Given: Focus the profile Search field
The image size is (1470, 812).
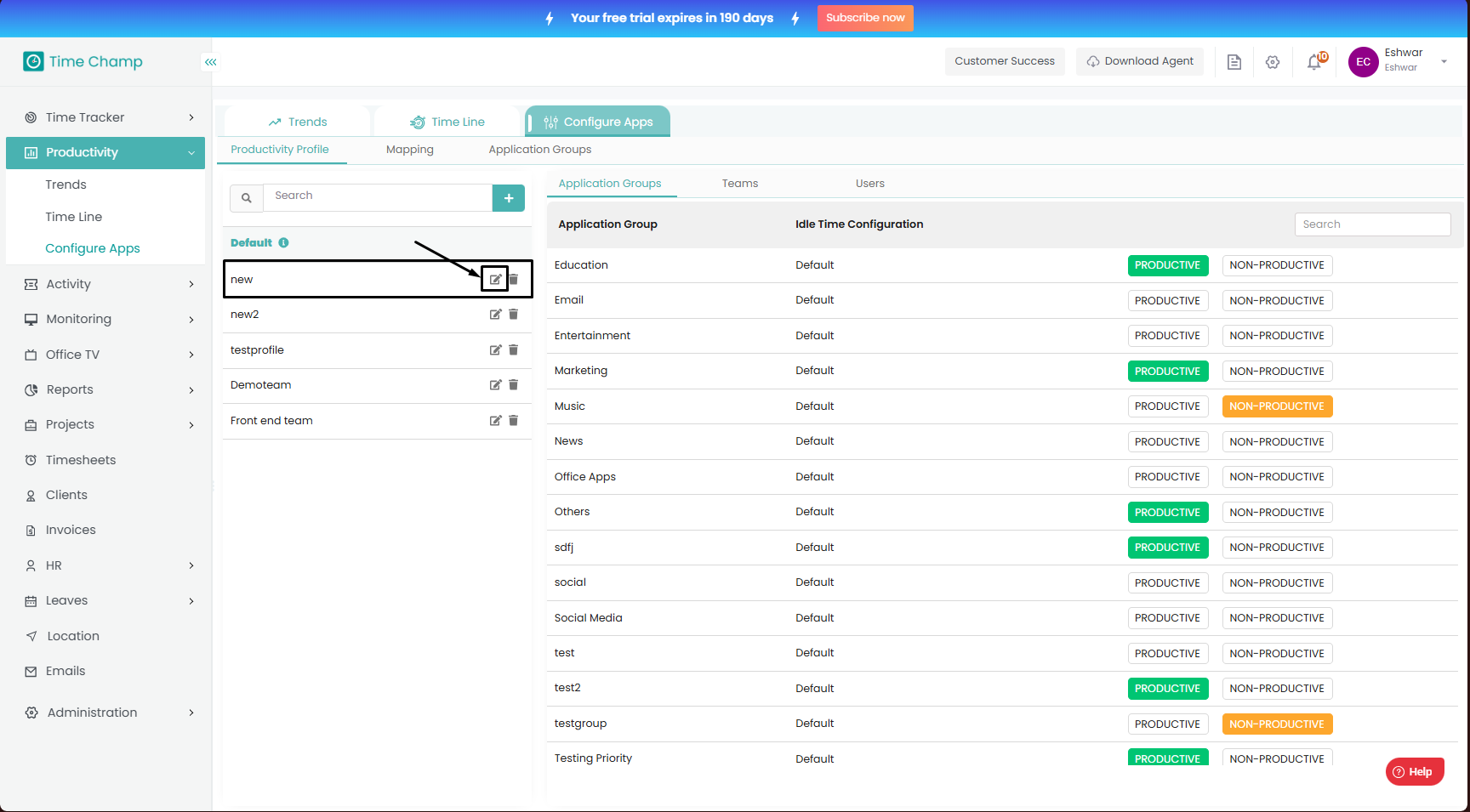Looking at the screenshot, I should pyautogui.click(x=378, y=198).
